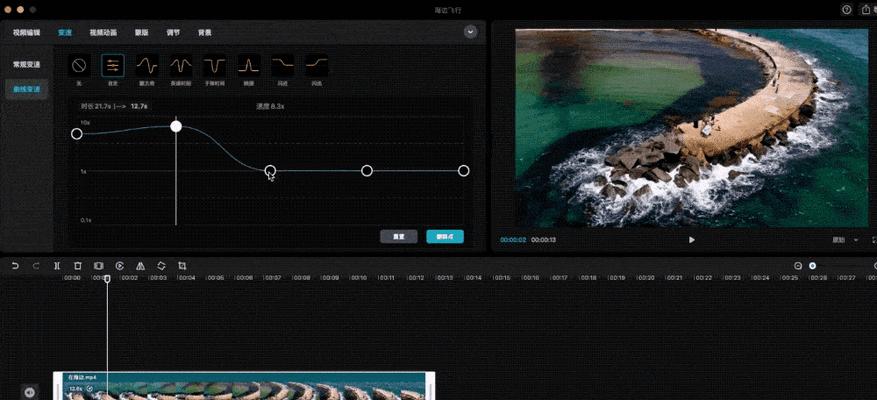Choose the 蒙太奇 montage speed curve

click(147, 66)
